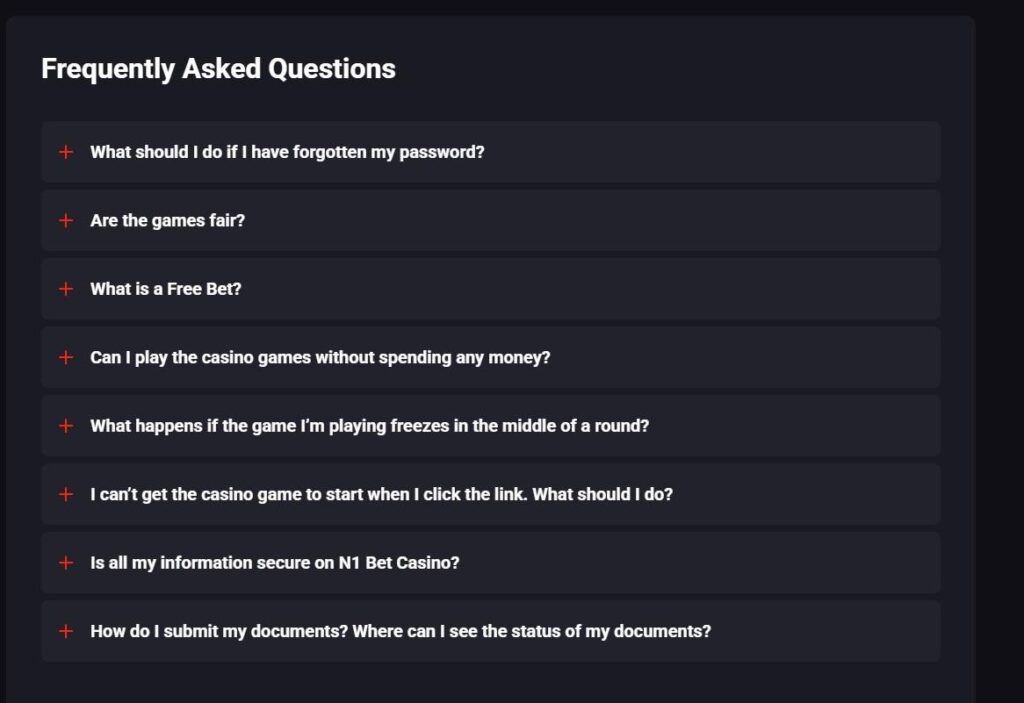Click plus icon beside information security question
Screen dimensions: 1024x703
pos(66,563)
